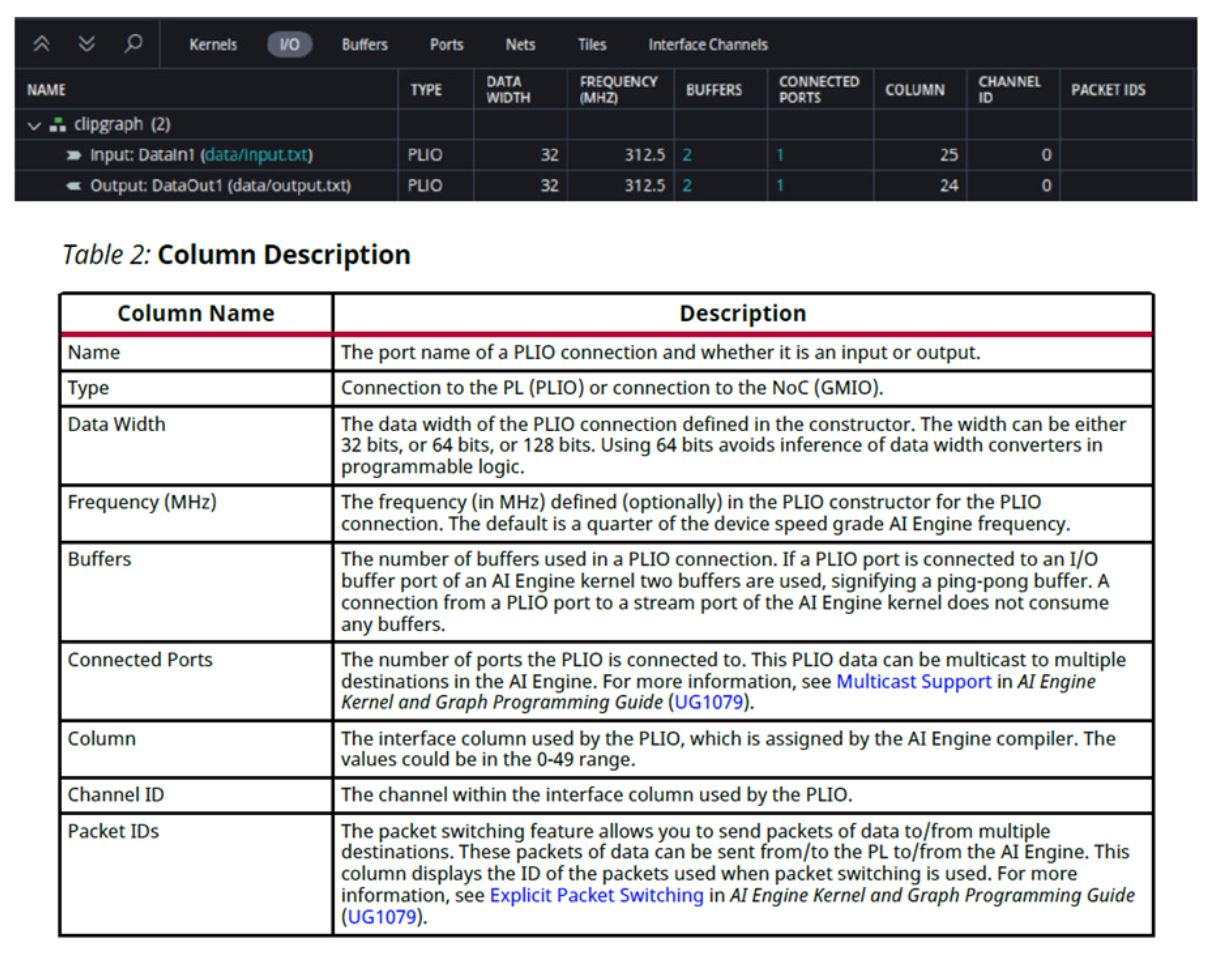
Task: Open the Multicast Support link
Action: (x=913, y=682)
